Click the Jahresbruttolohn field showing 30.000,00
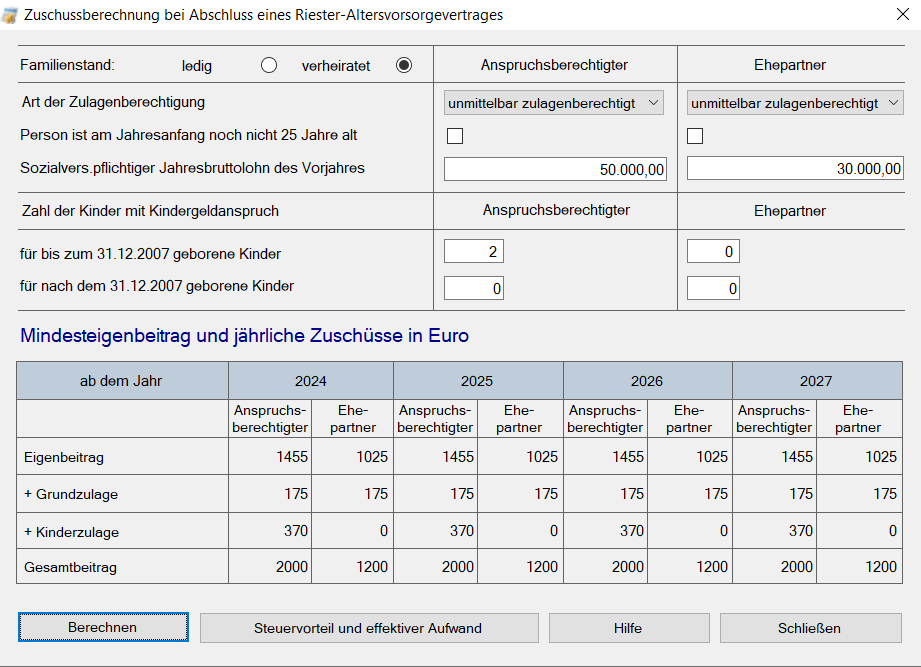Viewport: 921px width, 667px height. 795,170
